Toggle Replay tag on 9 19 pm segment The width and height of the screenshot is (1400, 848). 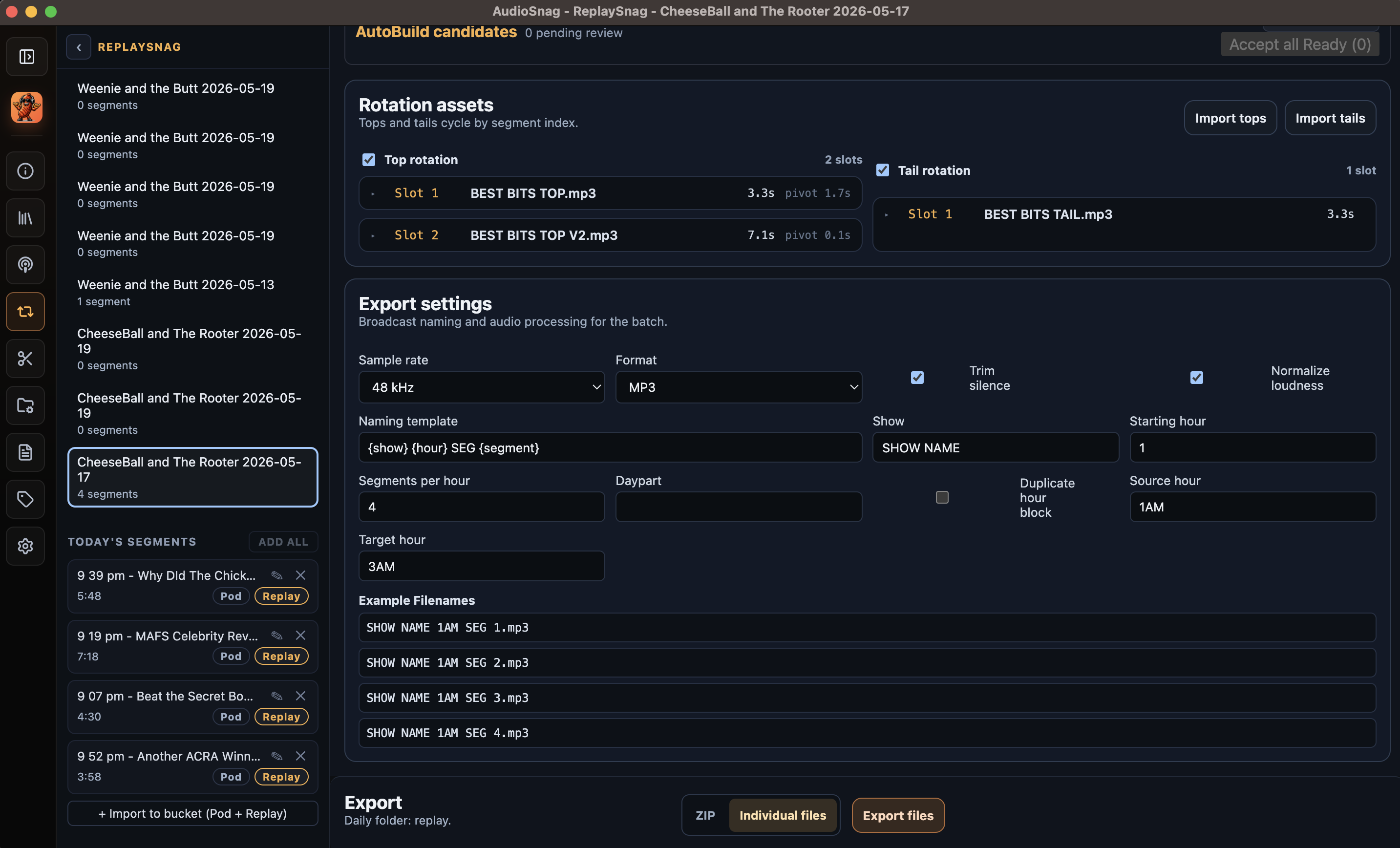click(x=281, y=657)
